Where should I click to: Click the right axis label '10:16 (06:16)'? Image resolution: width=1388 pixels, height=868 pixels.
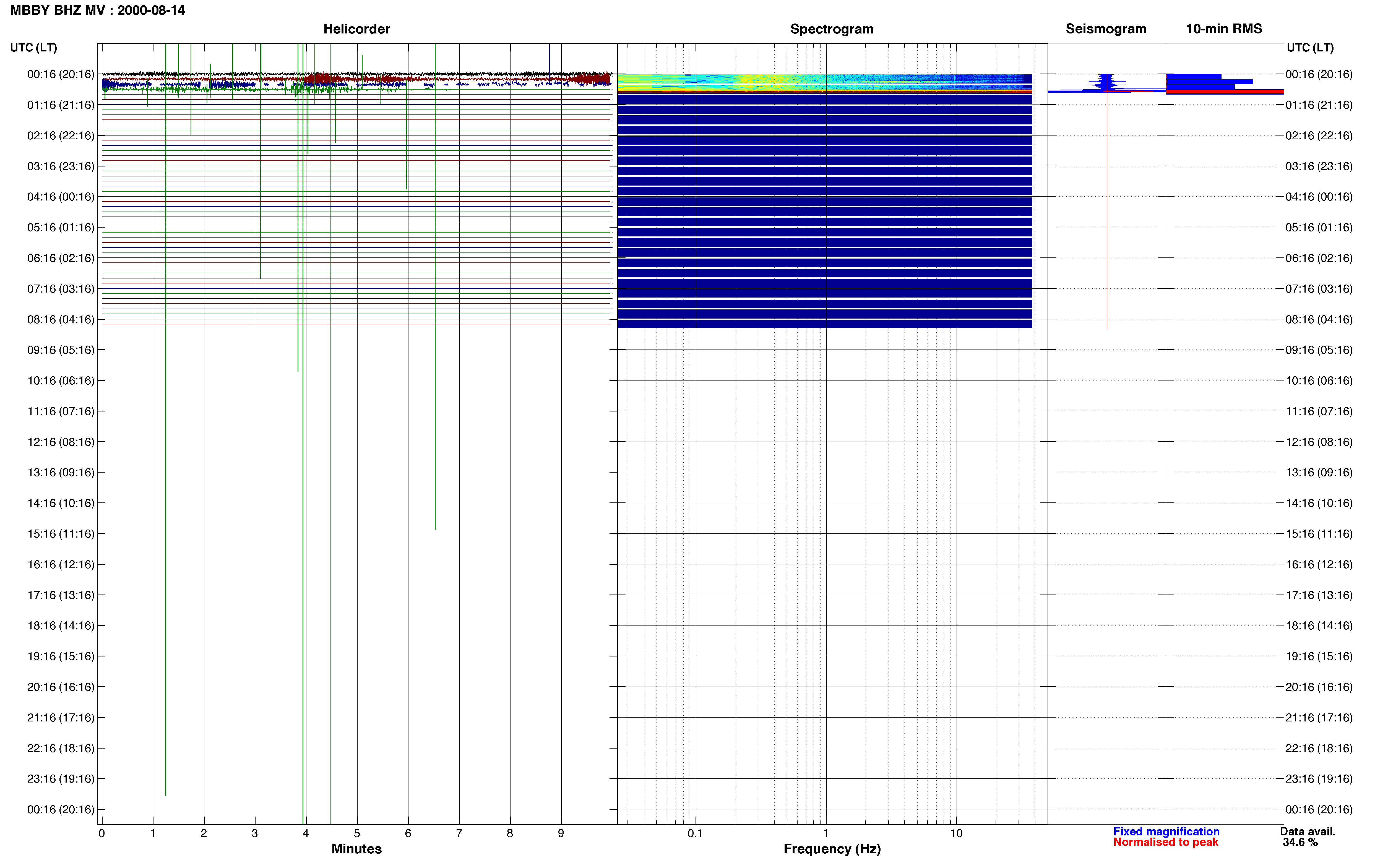coord(1319,380)
